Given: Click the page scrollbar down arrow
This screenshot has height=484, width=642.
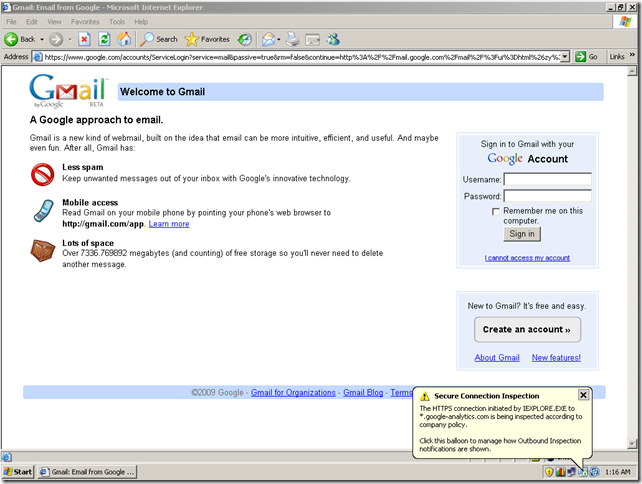Looking at the screenshot, I should [x=632, y=444].
